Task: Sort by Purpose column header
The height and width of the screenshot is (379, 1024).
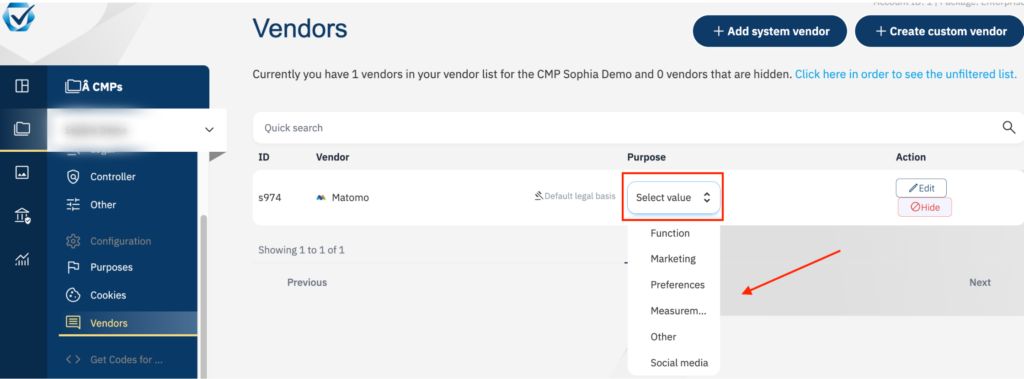Action: [x=647, y=157]
